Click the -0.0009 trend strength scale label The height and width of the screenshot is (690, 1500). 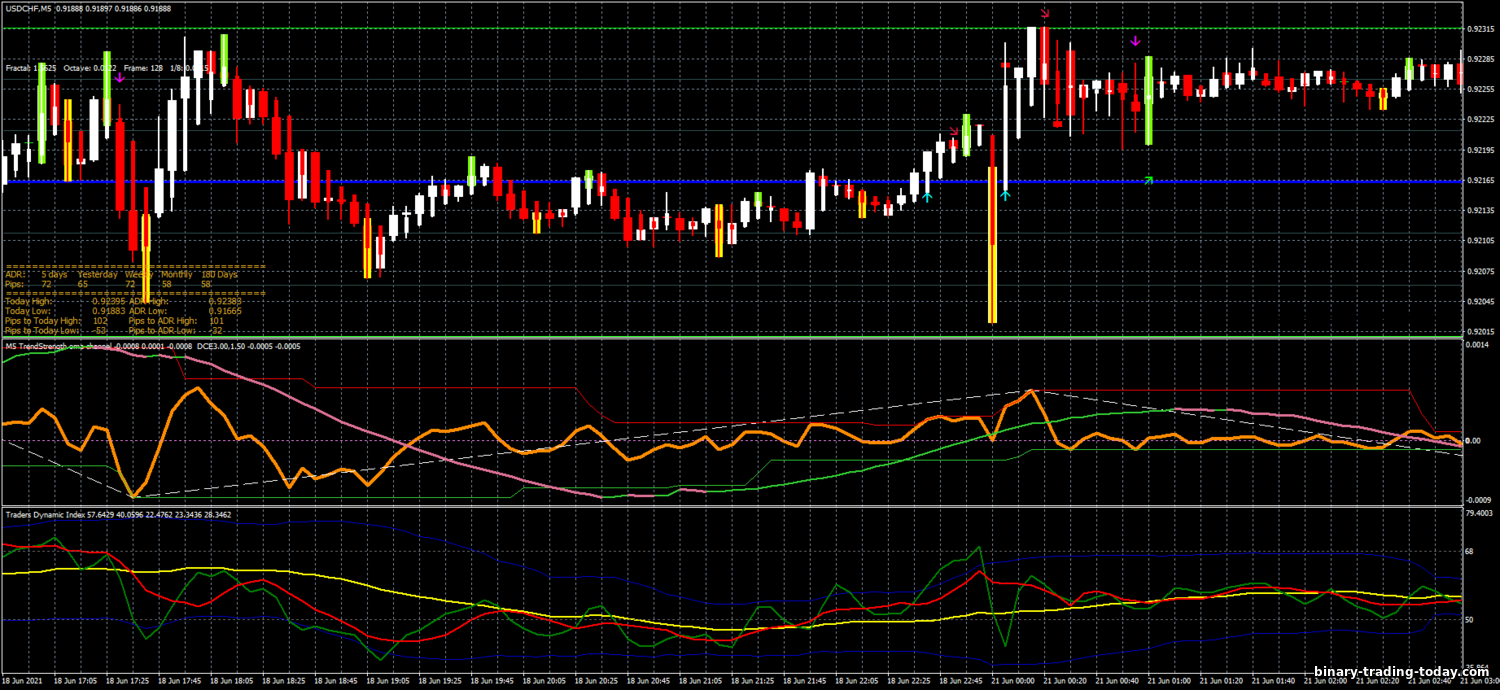[x=1477, y=499]
